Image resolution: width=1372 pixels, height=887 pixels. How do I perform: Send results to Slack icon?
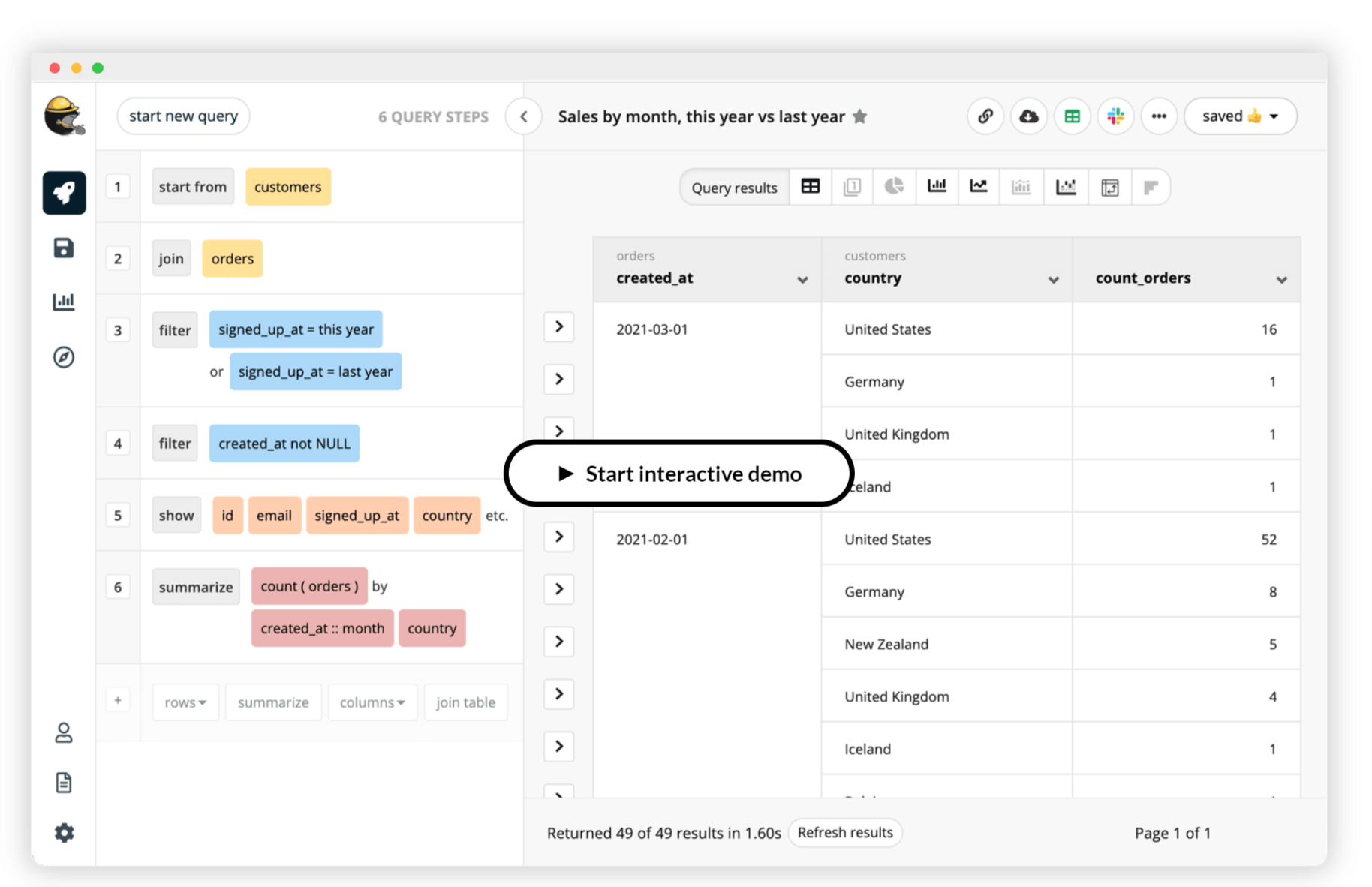coord(1115,116)
